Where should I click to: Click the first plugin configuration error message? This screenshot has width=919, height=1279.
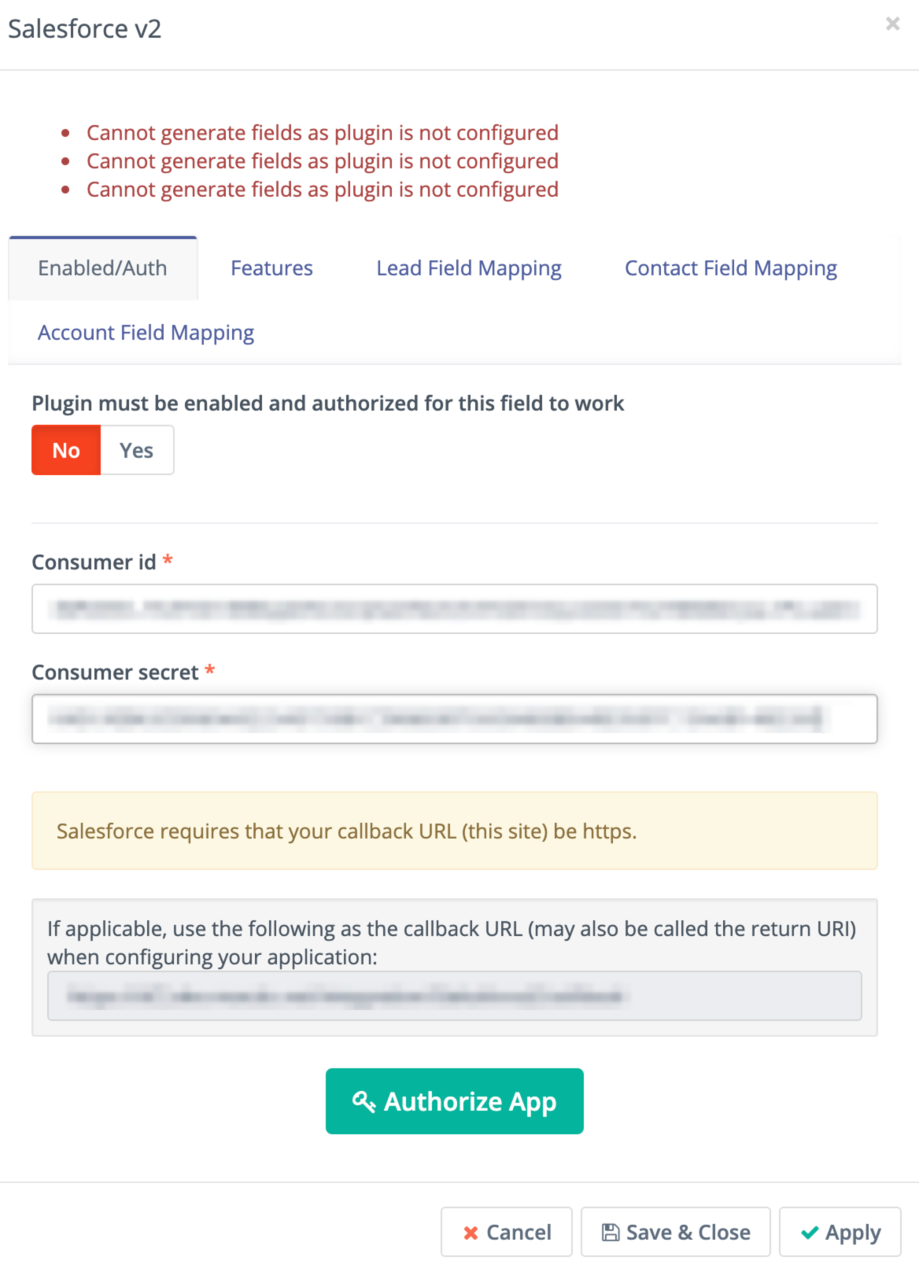click(x=323, y=132)
